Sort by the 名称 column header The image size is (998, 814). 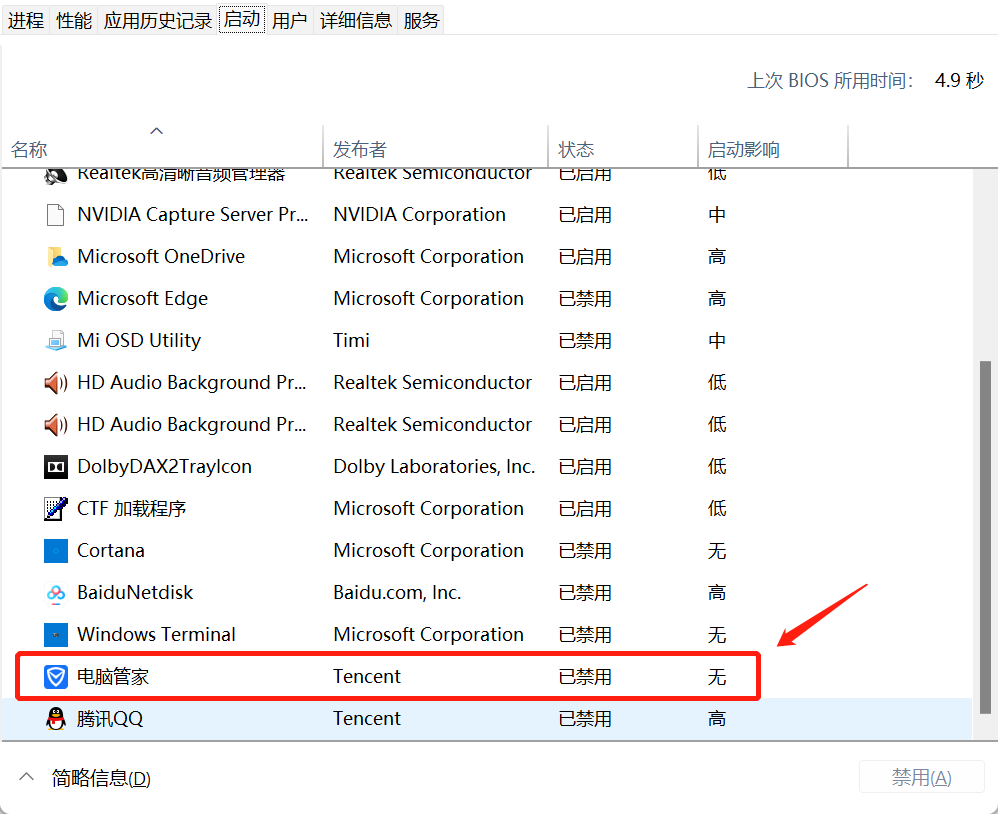162,148
